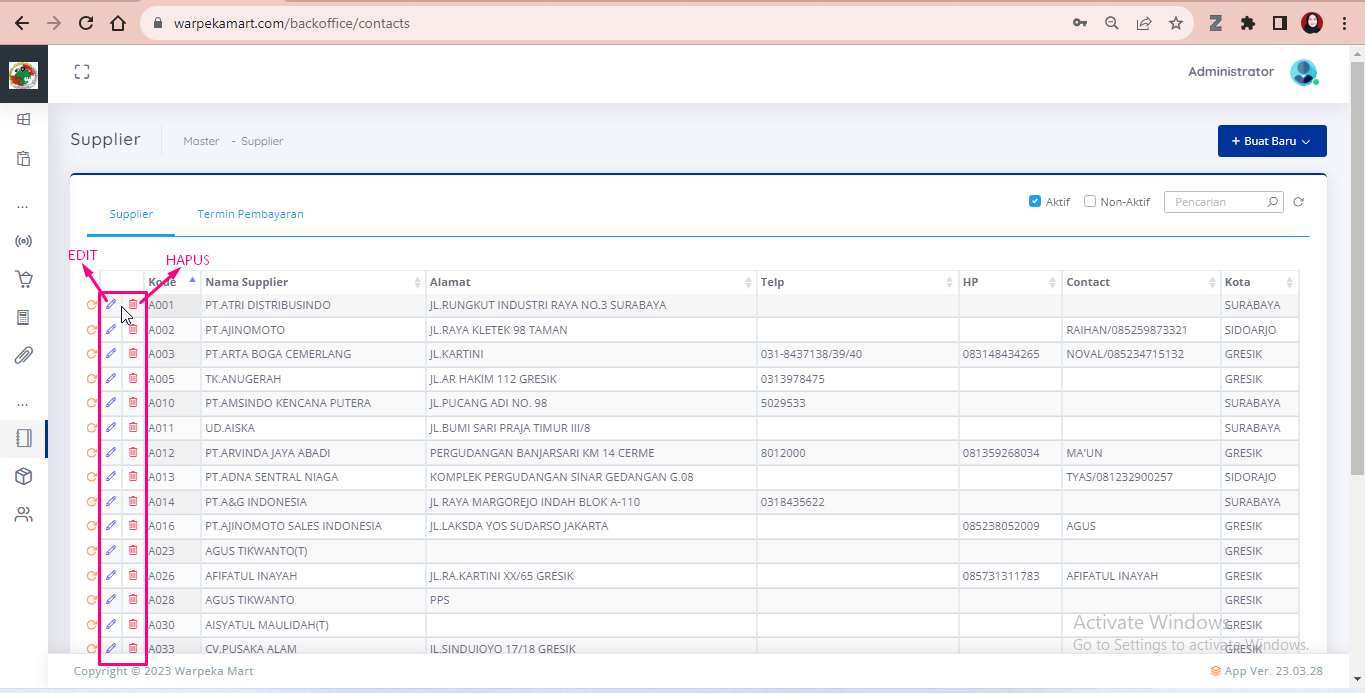This screenshot has height=693, width=1365.
Task: Click trash icon for TK.ANUGERAH row
Action: [133, 378]
